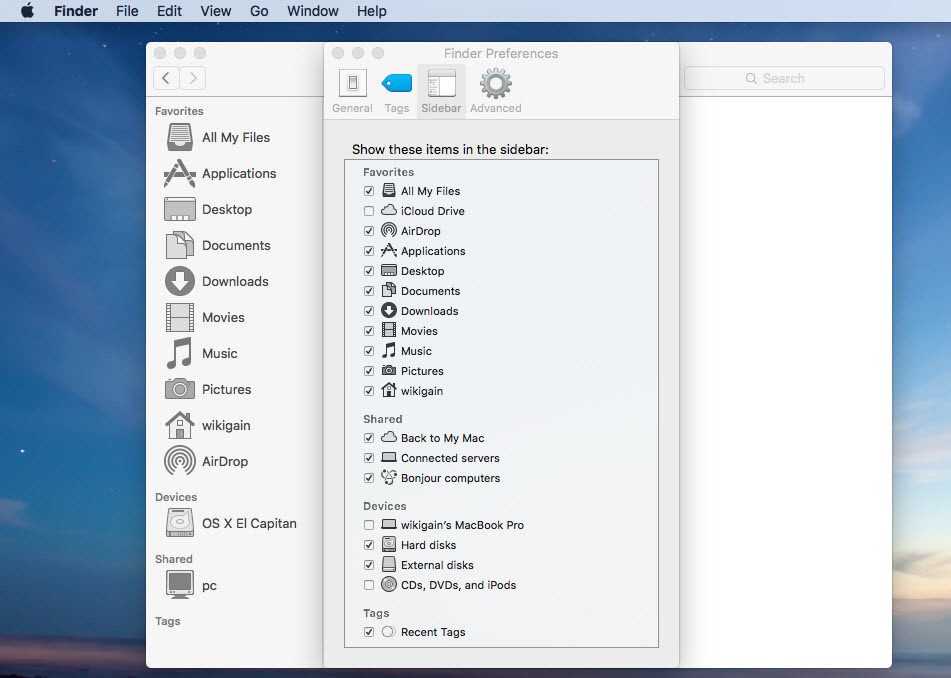Toggle the Desktop checkbox in preferences

(x=369, y=271)
